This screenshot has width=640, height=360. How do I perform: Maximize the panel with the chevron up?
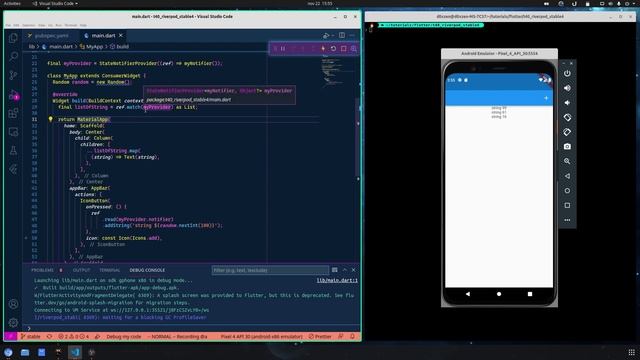(345, 270)
